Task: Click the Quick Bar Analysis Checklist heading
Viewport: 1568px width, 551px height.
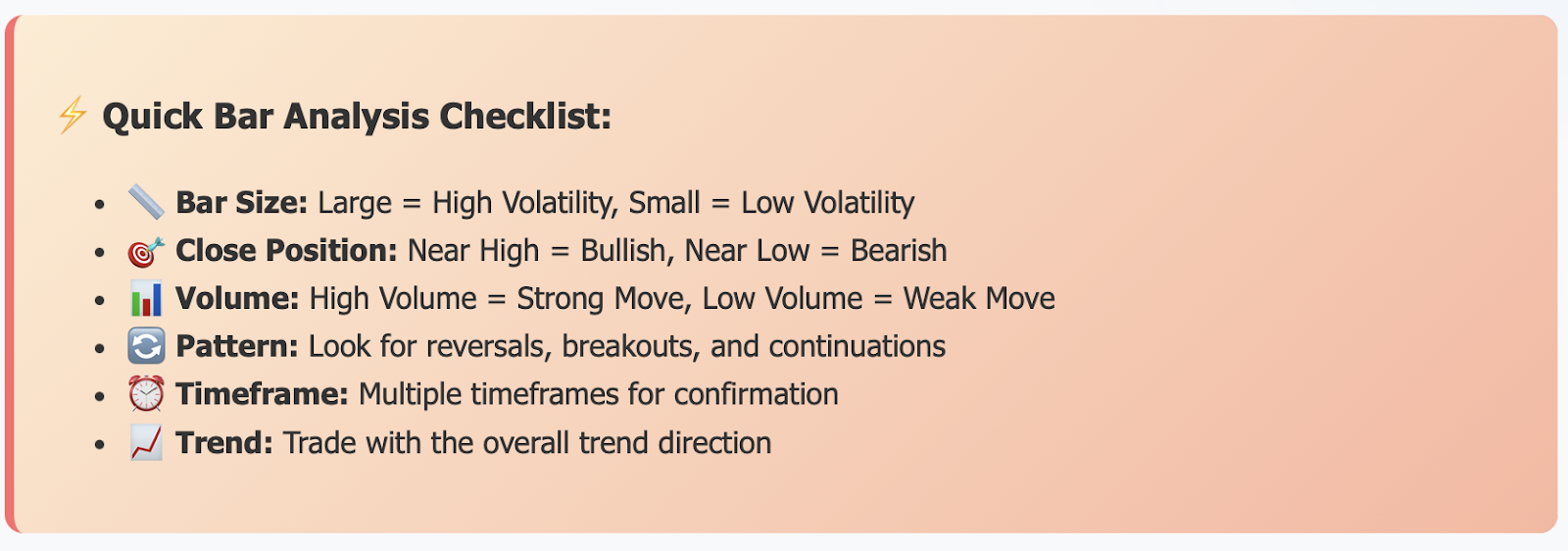Action: point(357,117)
